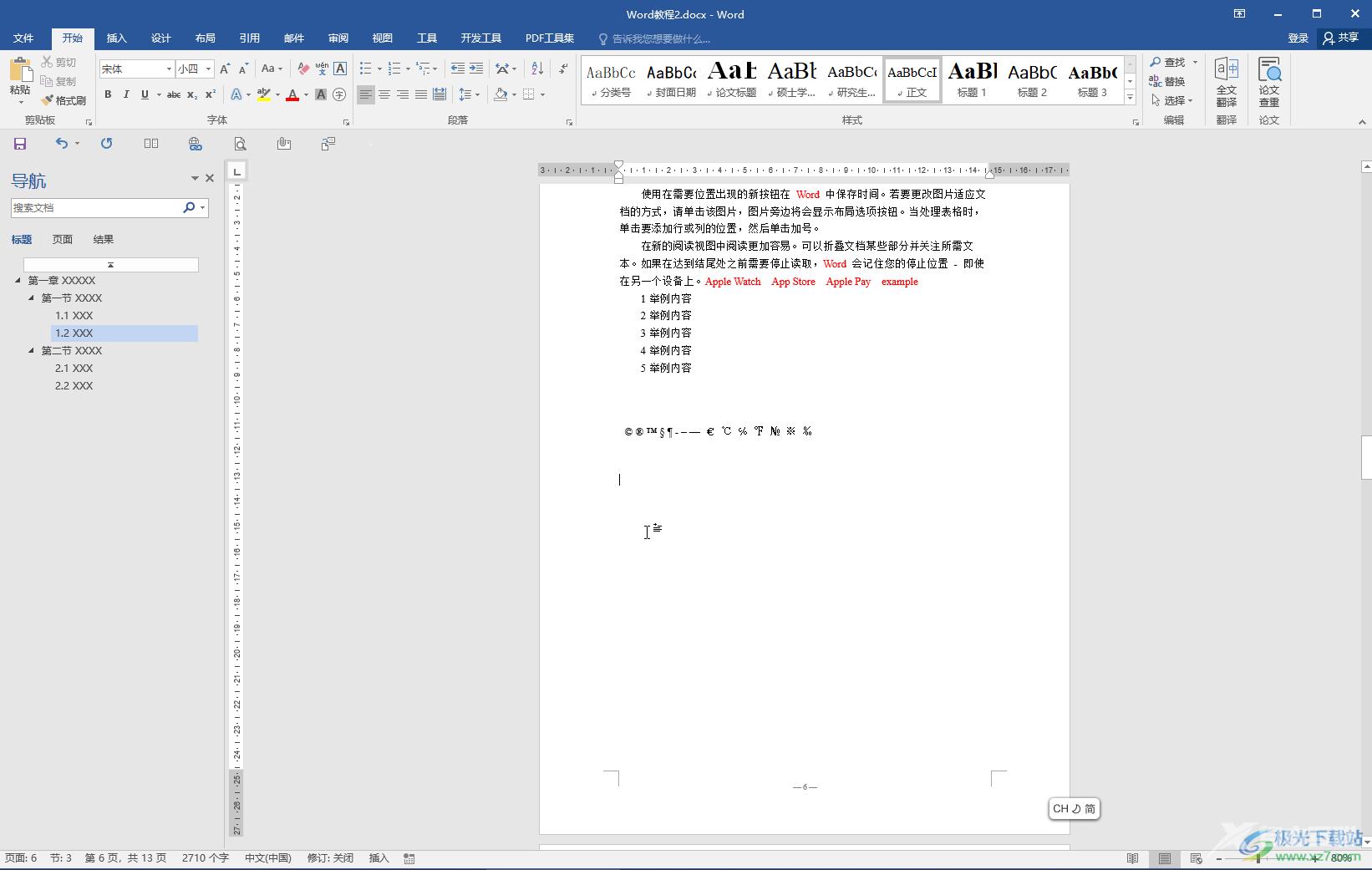The height and width of the screenshot is (870, 1372).
Task: Click the Paste (粘贴) clipboard icon
Action: 21,69
